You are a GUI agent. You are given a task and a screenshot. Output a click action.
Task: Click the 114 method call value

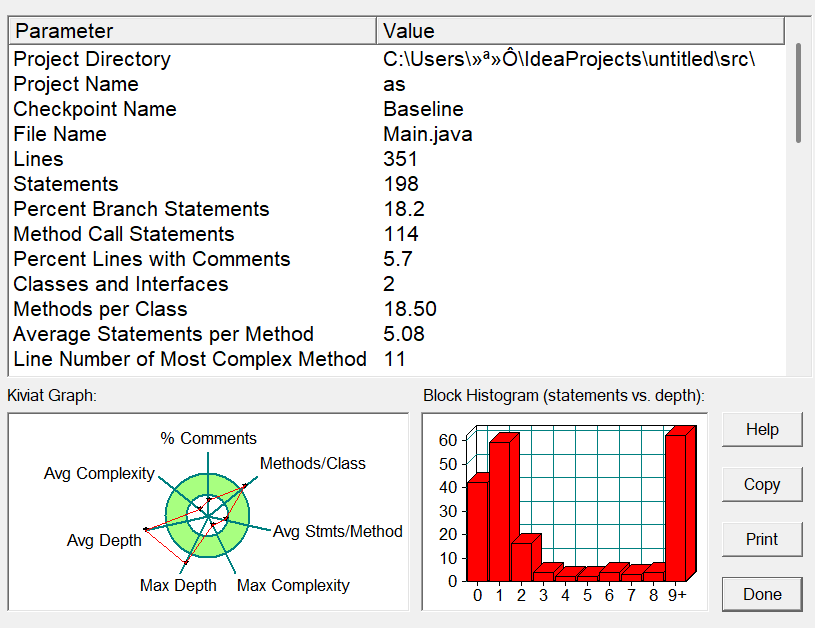pyautogui.click(x=401, y=234)
